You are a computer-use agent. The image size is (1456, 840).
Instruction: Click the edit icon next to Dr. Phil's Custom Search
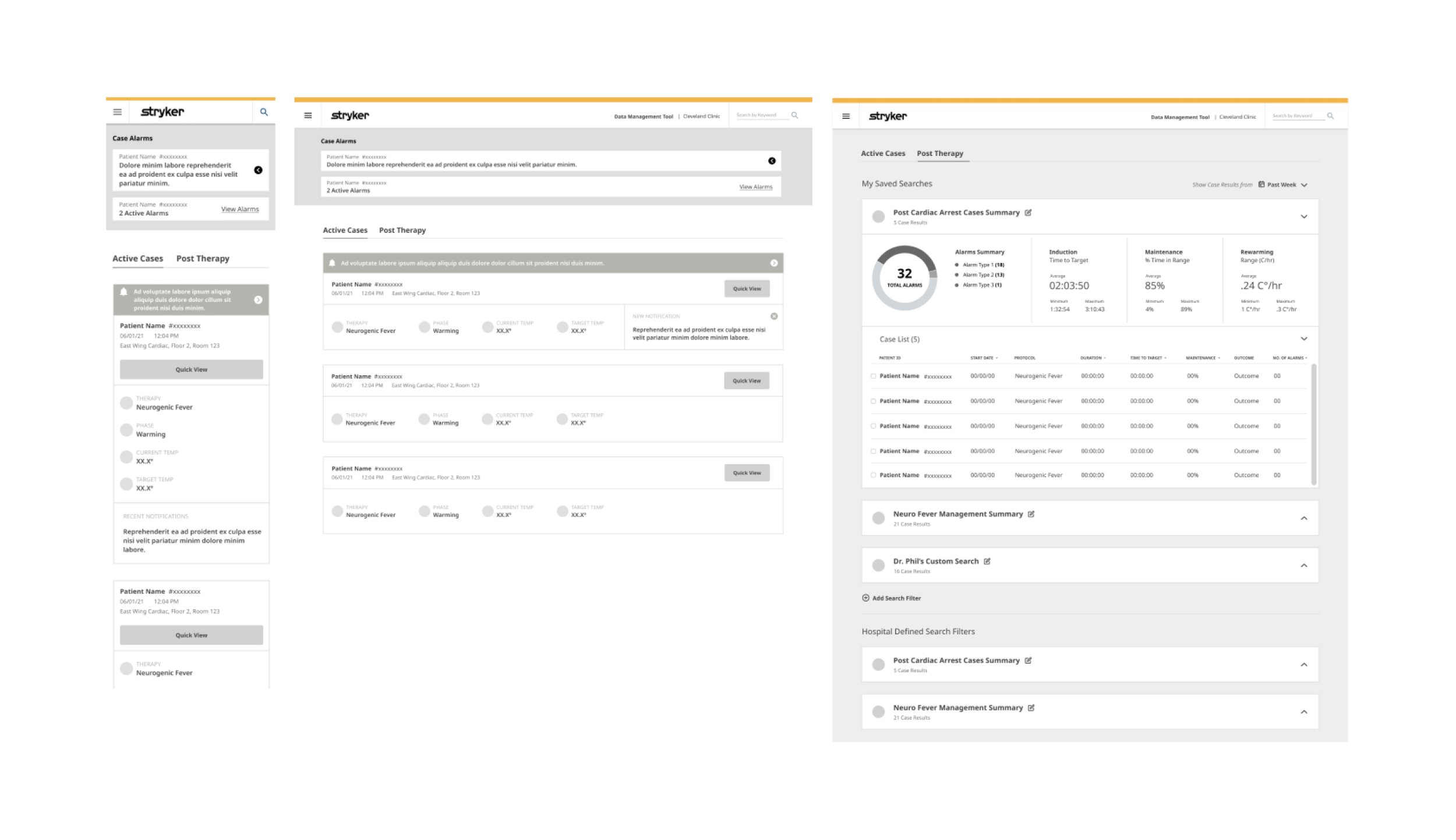987,561
